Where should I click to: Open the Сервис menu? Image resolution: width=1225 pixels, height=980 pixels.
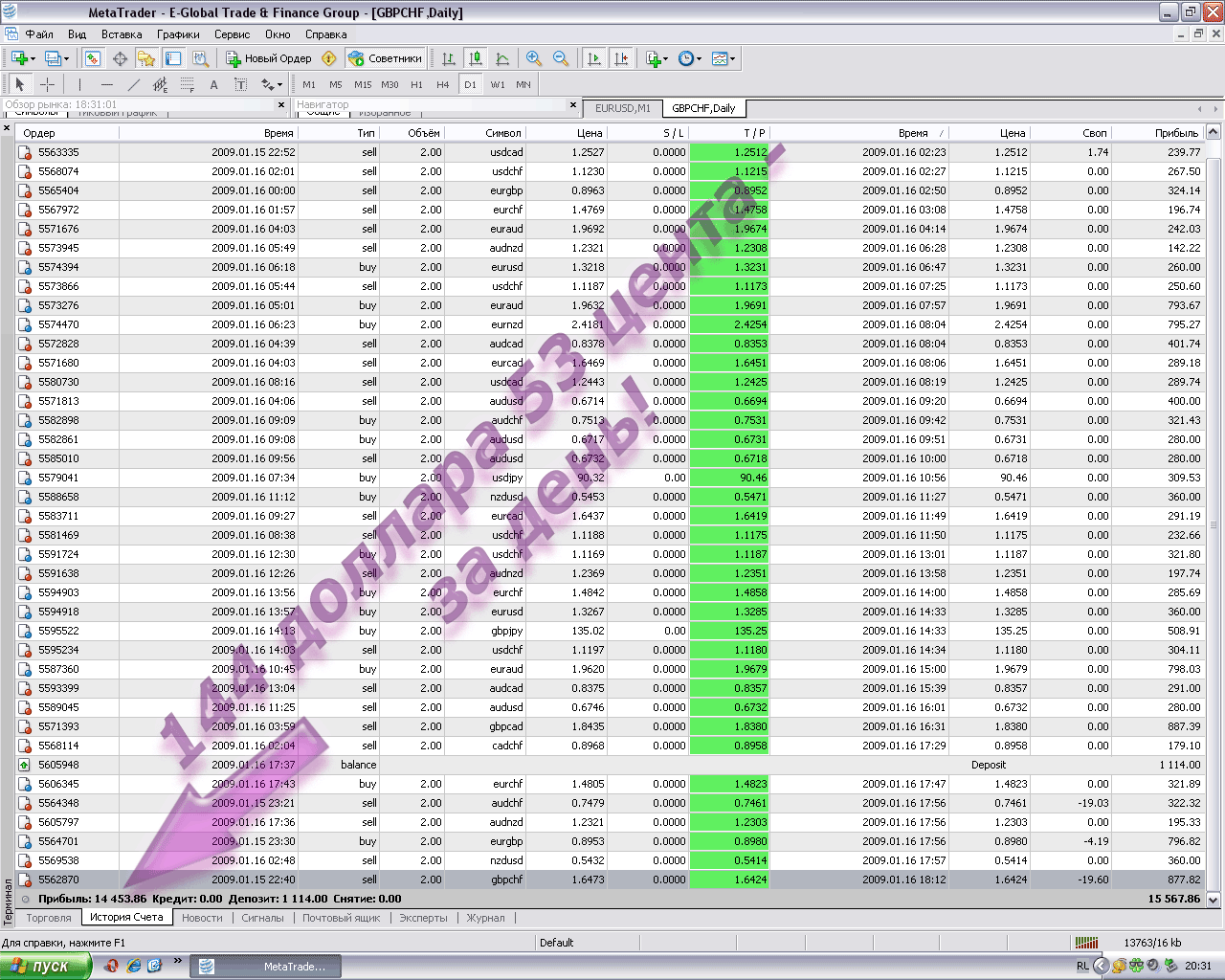tap(232, 34)
